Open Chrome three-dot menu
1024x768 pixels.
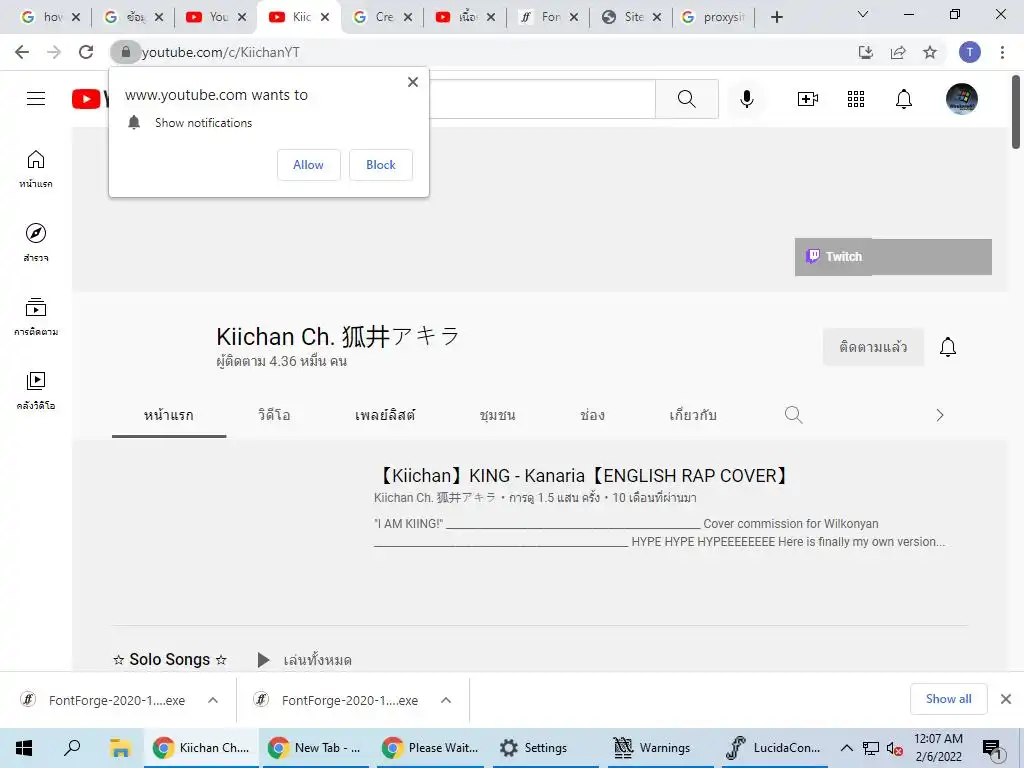[x=1002, y=52]
